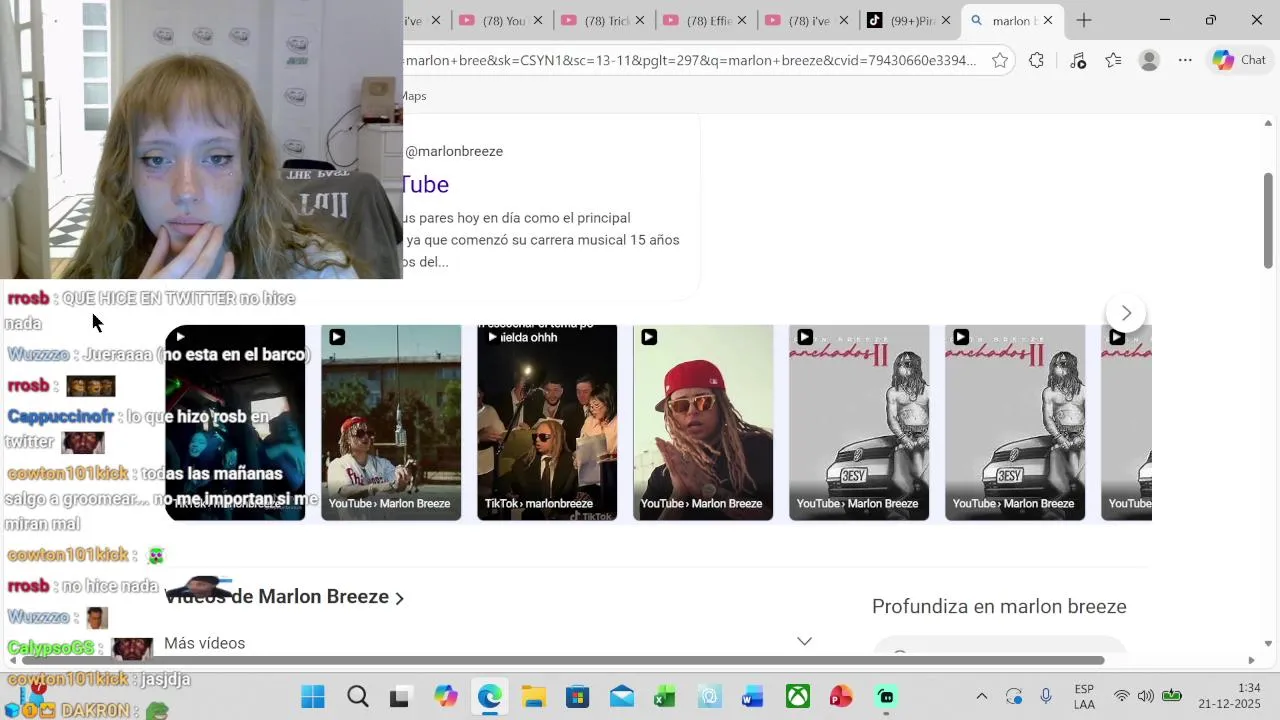Launch Copilot from the taskbar
1280x720 pixels.
pos(445,696)
